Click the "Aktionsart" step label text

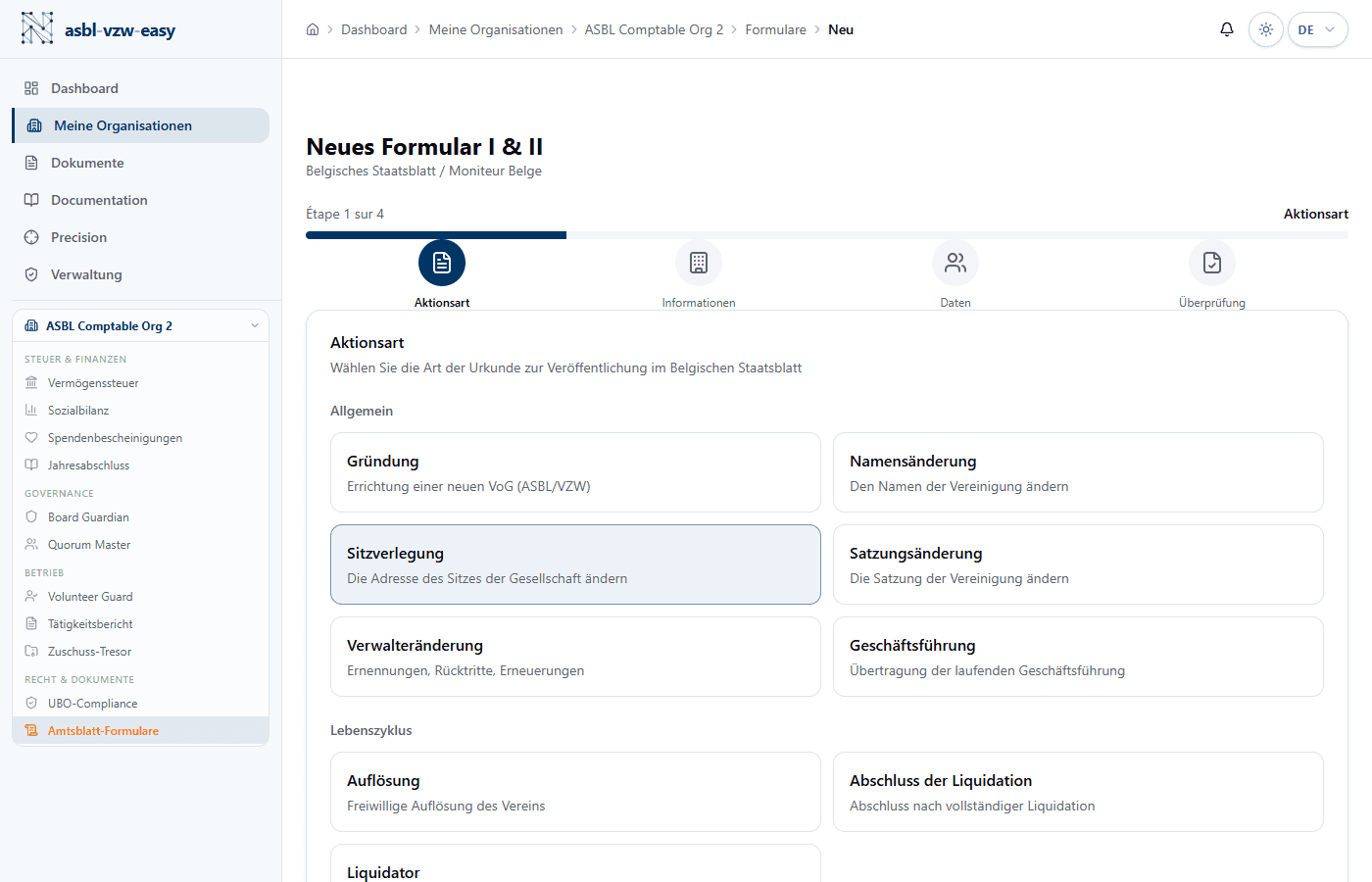442,303
